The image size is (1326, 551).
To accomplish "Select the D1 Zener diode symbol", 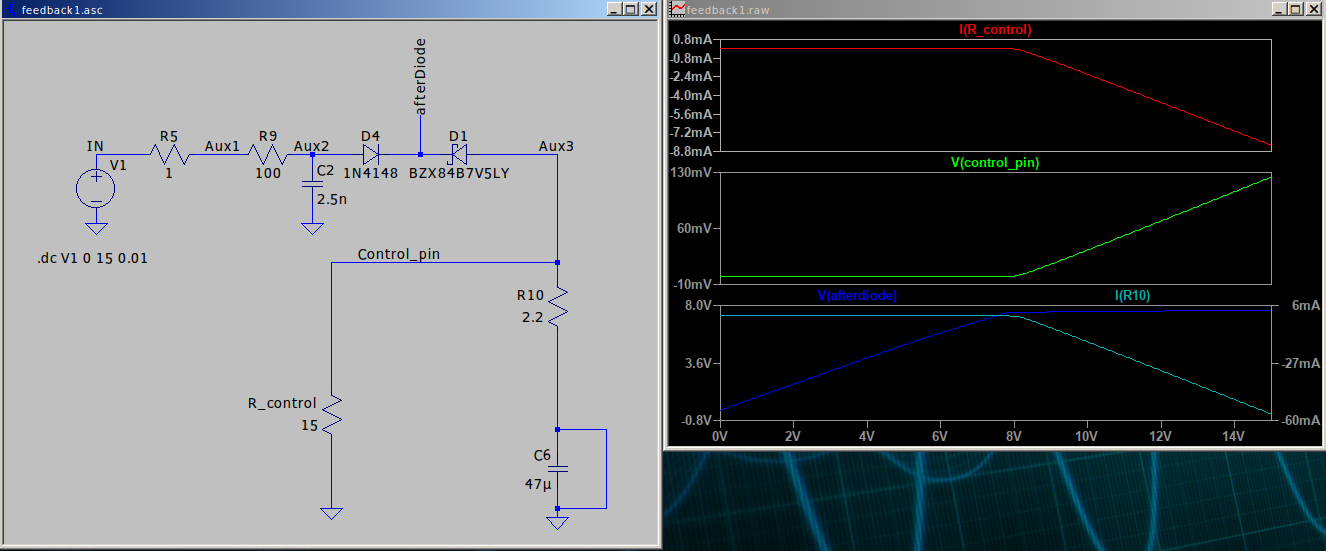I will click(459, 155).
